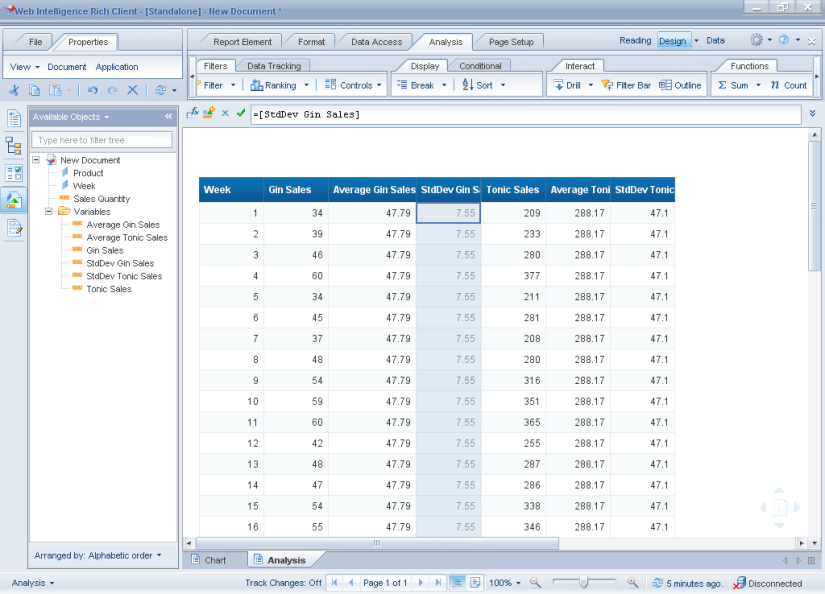Viewport: 825px width, 594px height.
Task: Switch to the Data Access ribbon tab
Action: [x=375, y=42]
